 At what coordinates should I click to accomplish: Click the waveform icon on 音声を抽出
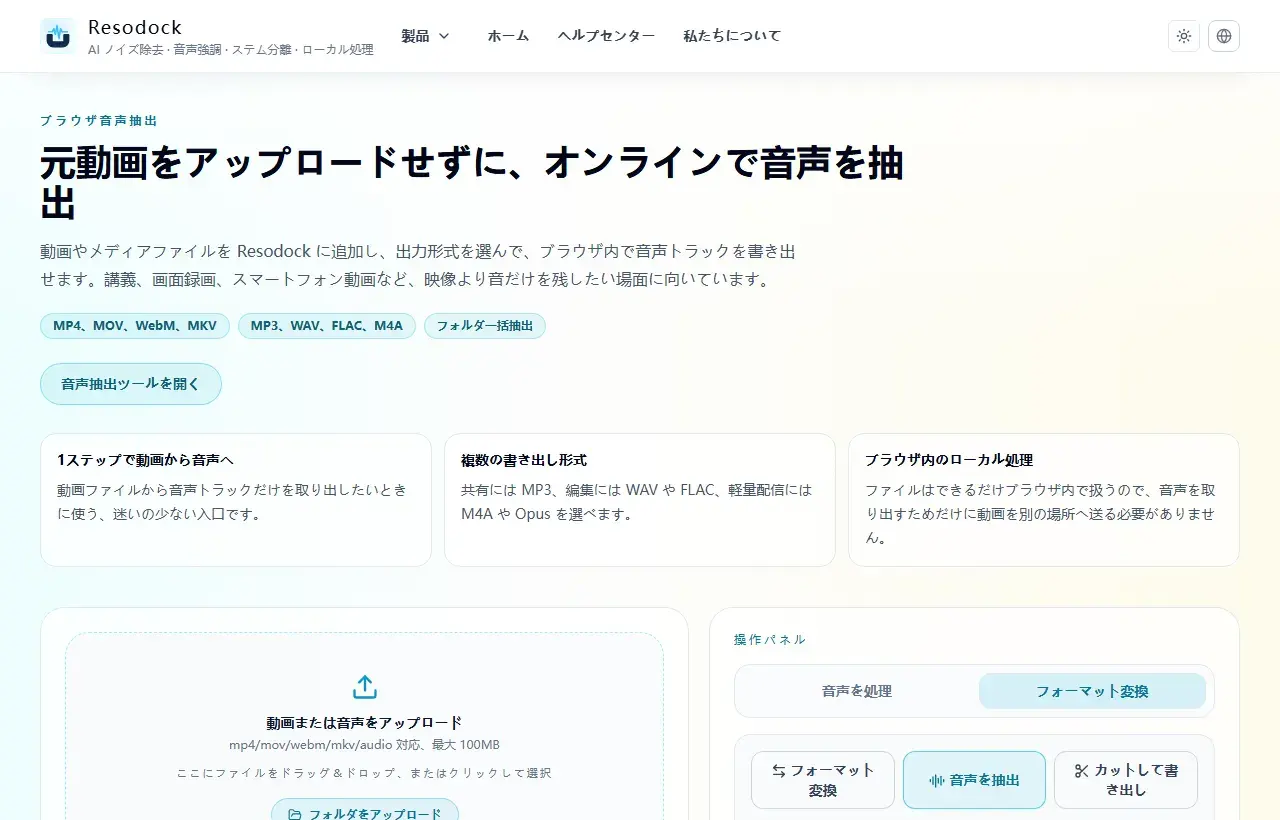tap(937, 780)
